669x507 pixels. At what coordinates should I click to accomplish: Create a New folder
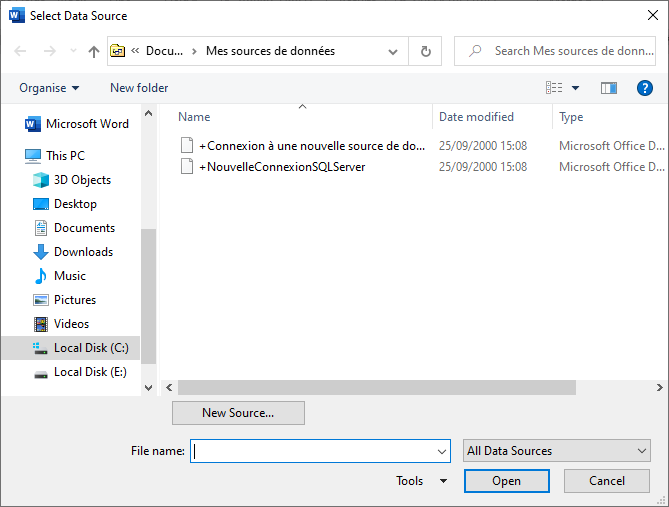point(139,88)
